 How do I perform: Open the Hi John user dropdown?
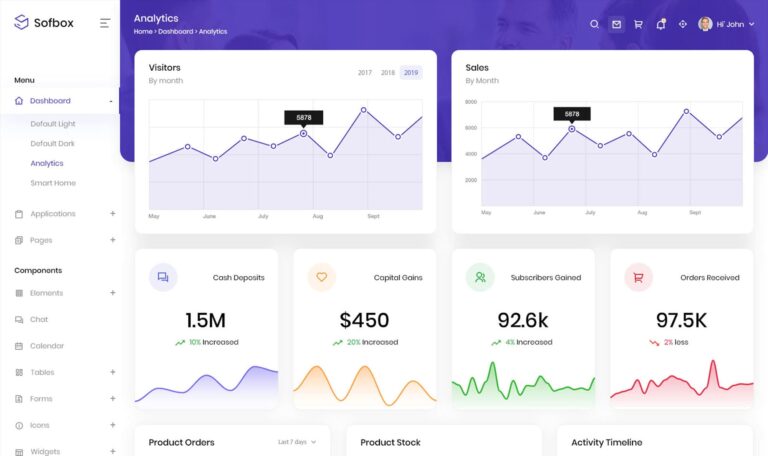727,24
